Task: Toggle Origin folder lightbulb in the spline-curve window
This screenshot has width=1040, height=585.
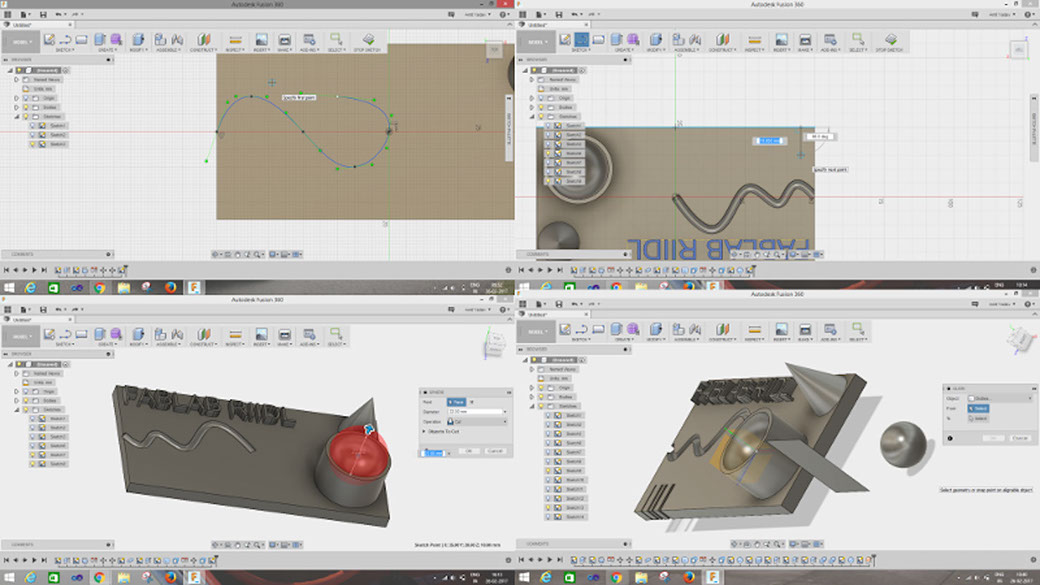Action: point(27,98)
